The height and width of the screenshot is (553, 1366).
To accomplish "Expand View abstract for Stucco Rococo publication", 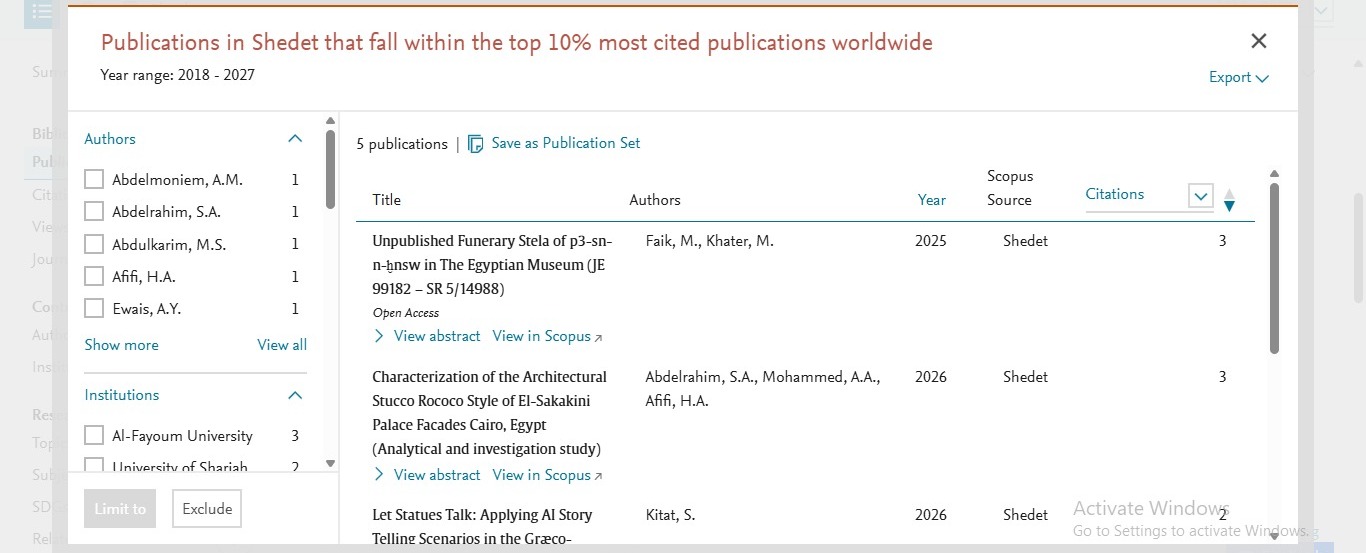I will [x=427, y=475].
